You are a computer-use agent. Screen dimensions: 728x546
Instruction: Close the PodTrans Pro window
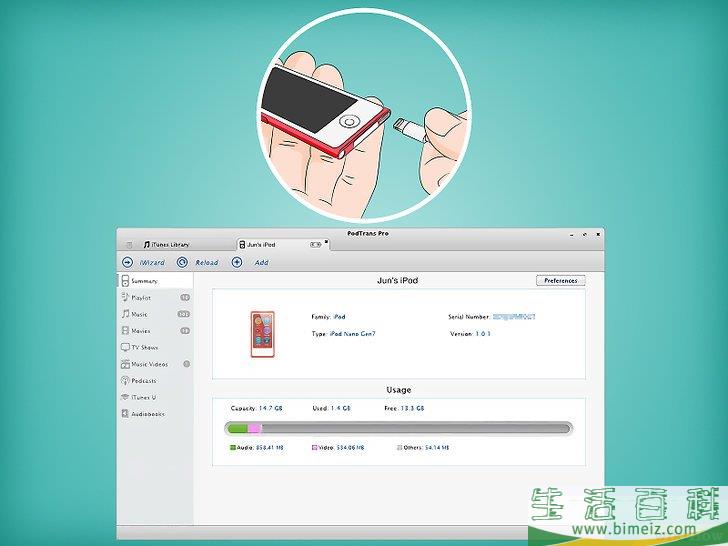coord(598,235)
